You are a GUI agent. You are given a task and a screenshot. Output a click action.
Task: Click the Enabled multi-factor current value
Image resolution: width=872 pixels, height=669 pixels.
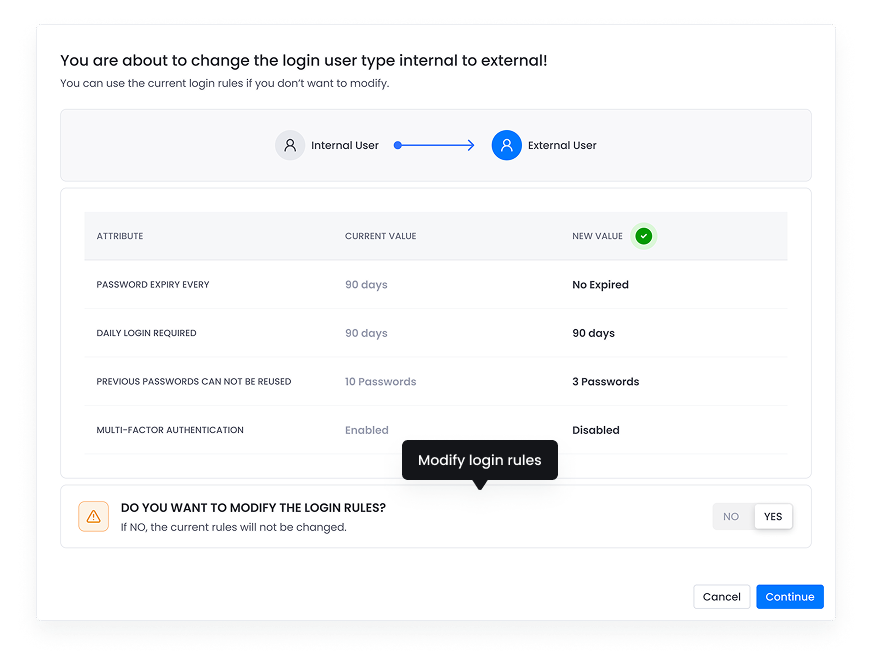click(x=366, y=430)
